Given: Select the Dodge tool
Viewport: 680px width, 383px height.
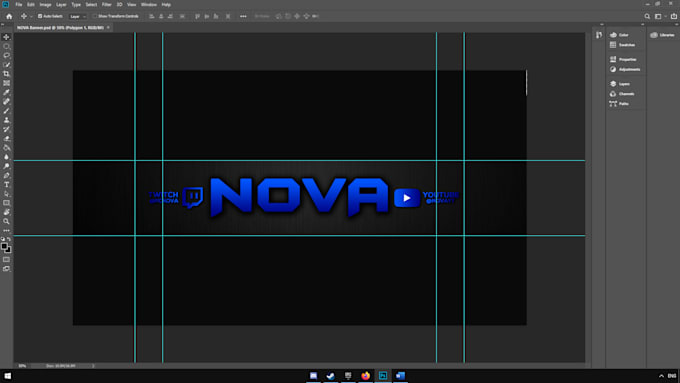Looking at the screenshot, I should [6, 166].
